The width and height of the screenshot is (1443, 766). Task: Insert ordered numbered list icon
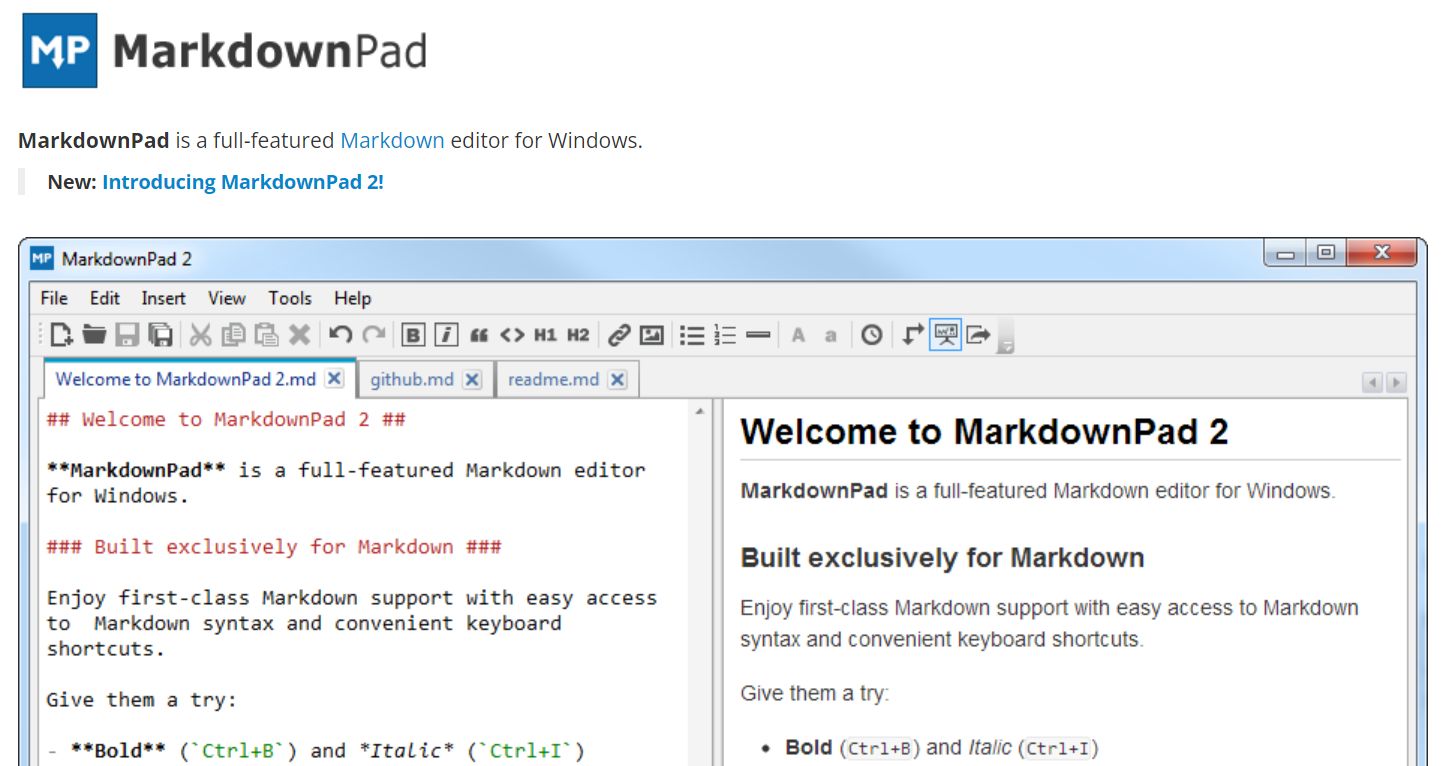click(x=725, y=335)
